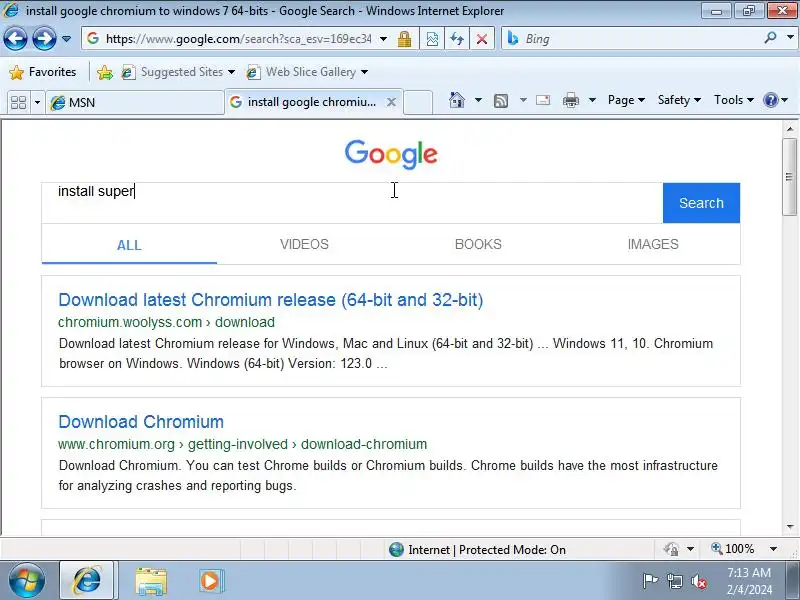Expand the Home dropdown arrow
Viewport: 800px width, 600px height.
(478, 100)
